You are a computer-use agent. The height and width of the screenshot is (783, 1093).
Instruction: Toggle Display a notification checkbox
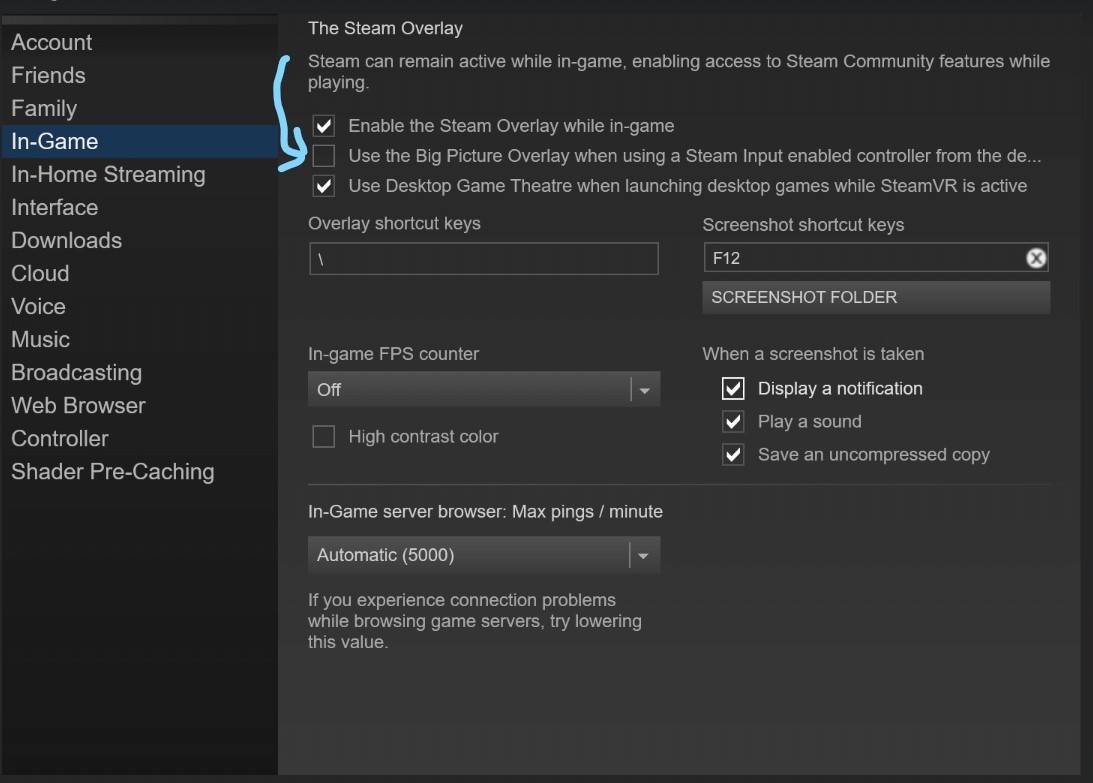point(733,388)
